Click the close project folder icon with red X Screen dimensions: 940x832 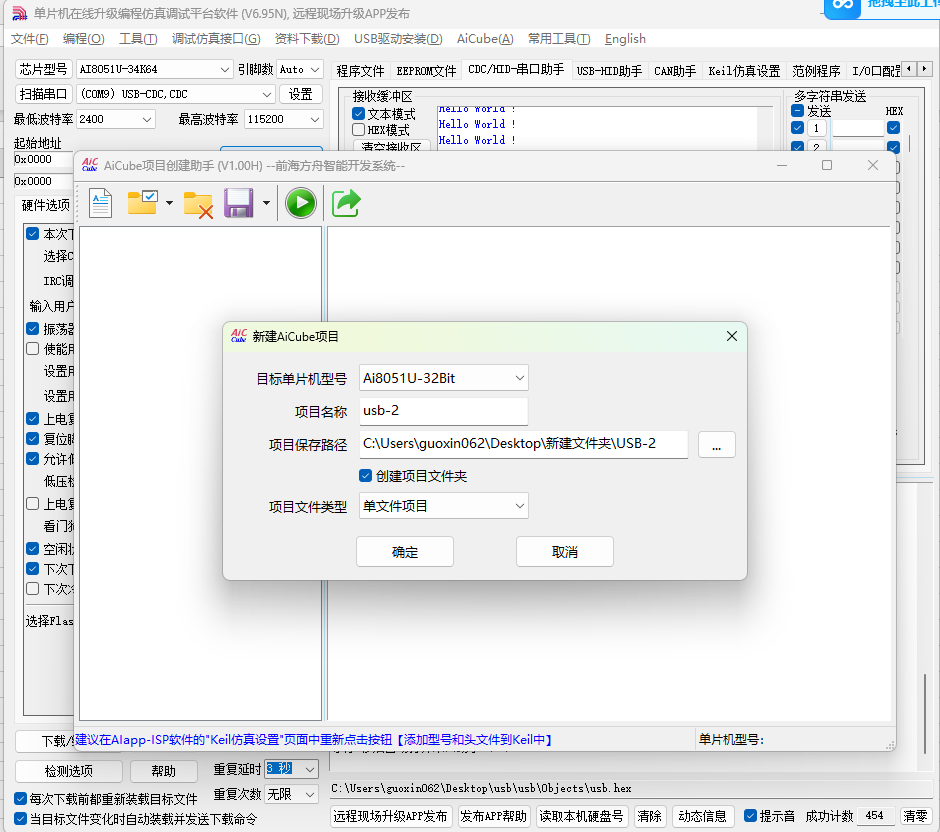click(198, 204)
